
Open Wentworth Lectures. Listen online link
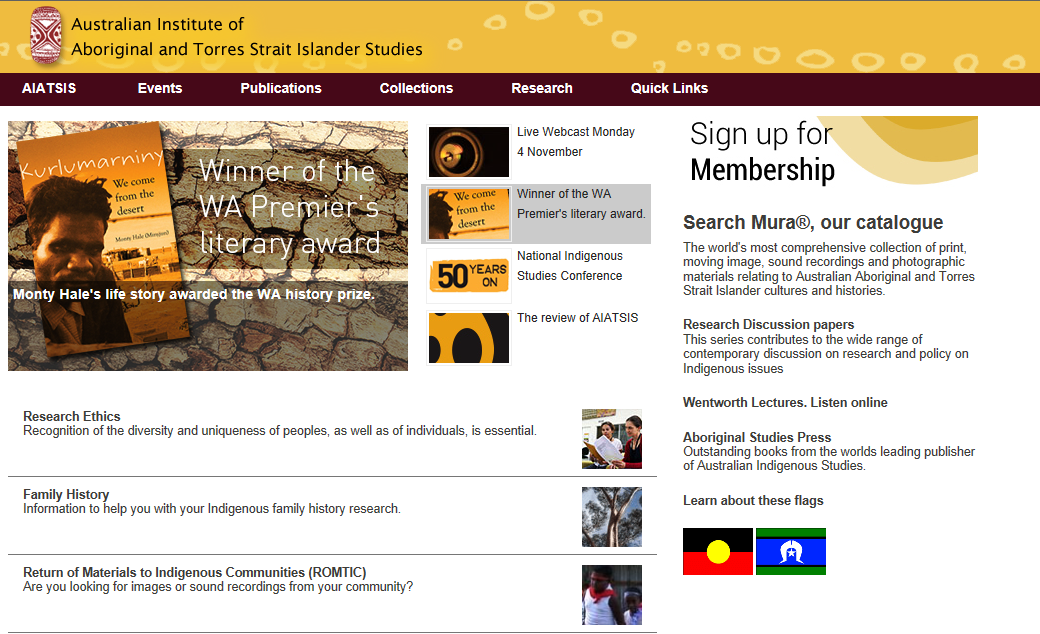785,403
